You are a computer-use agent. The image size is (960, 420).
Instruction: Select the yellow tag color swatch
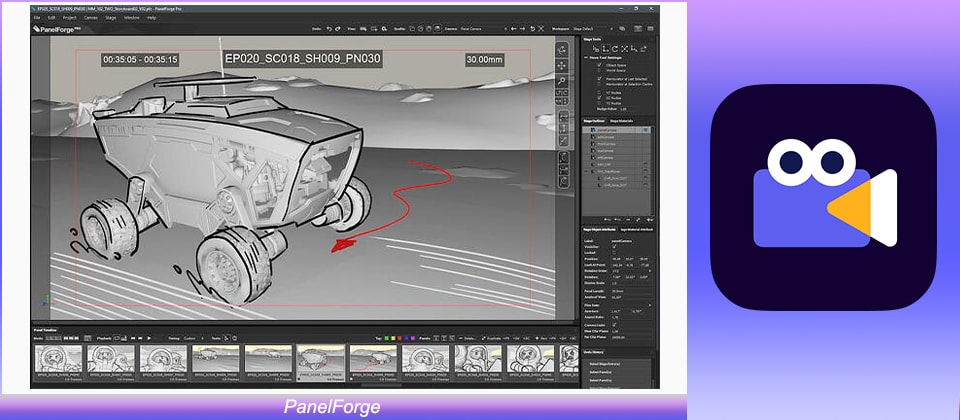393,337
